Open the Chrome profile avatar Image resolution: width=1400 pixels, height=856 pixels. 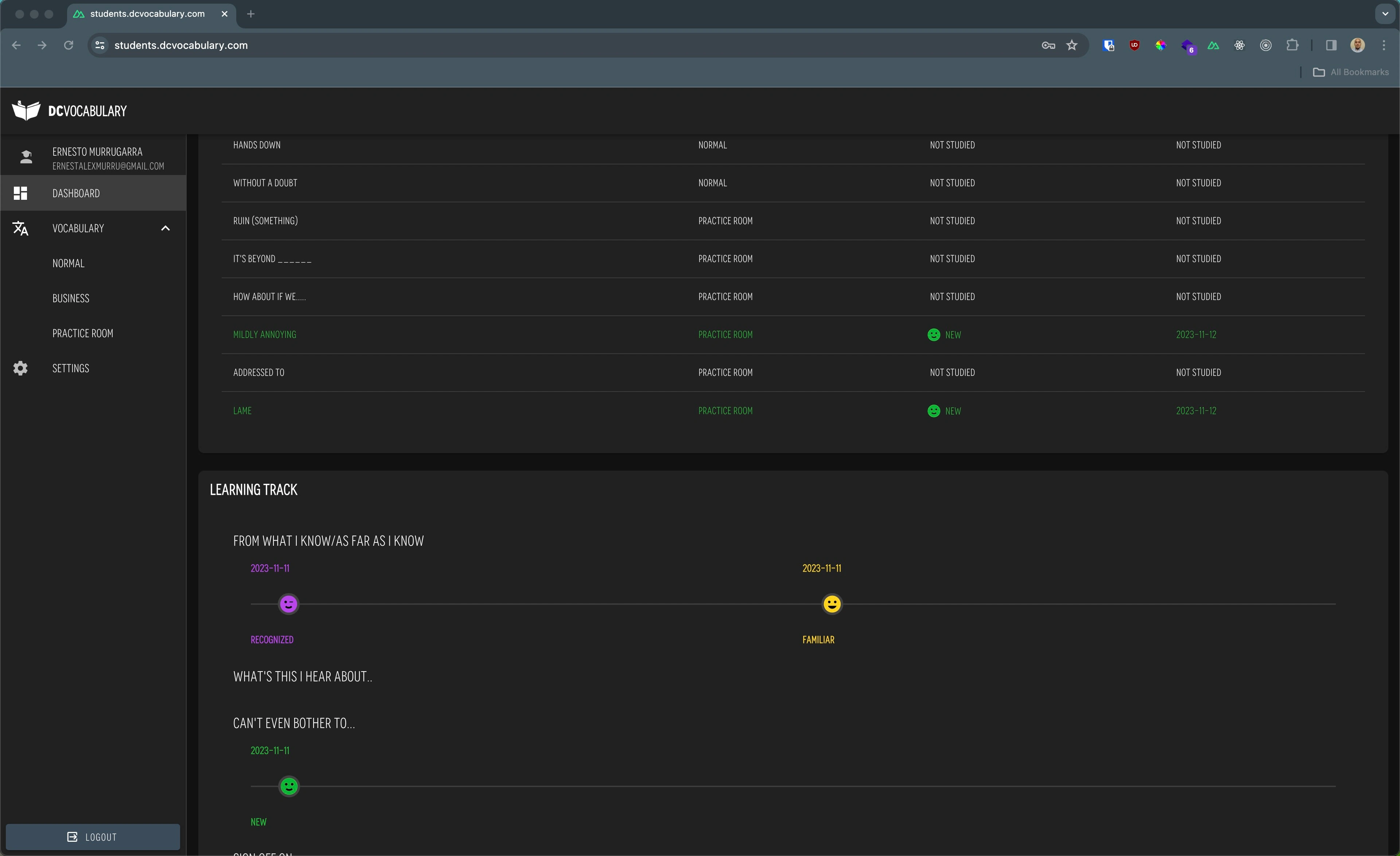[1357, 46]
